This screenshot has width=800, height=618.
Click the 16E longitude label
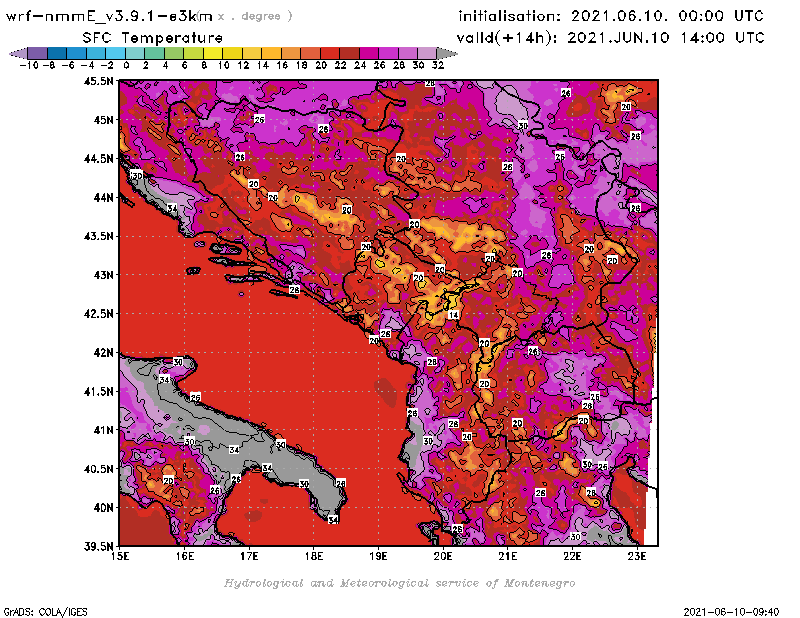[x=185, y=556]
